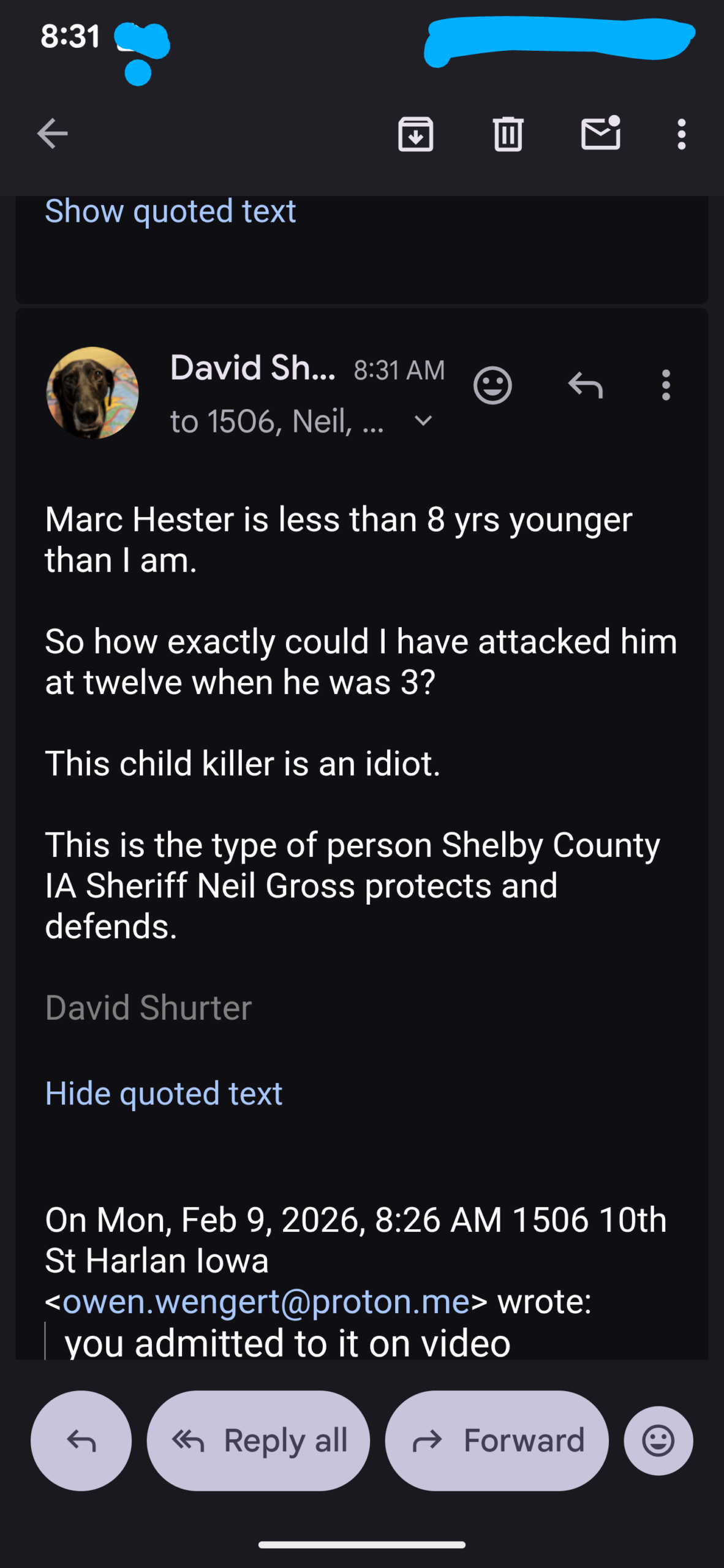Tap the recipients line "to 1506, Neil"
This screenshot has width=724, height=1568.
point(277,421)
